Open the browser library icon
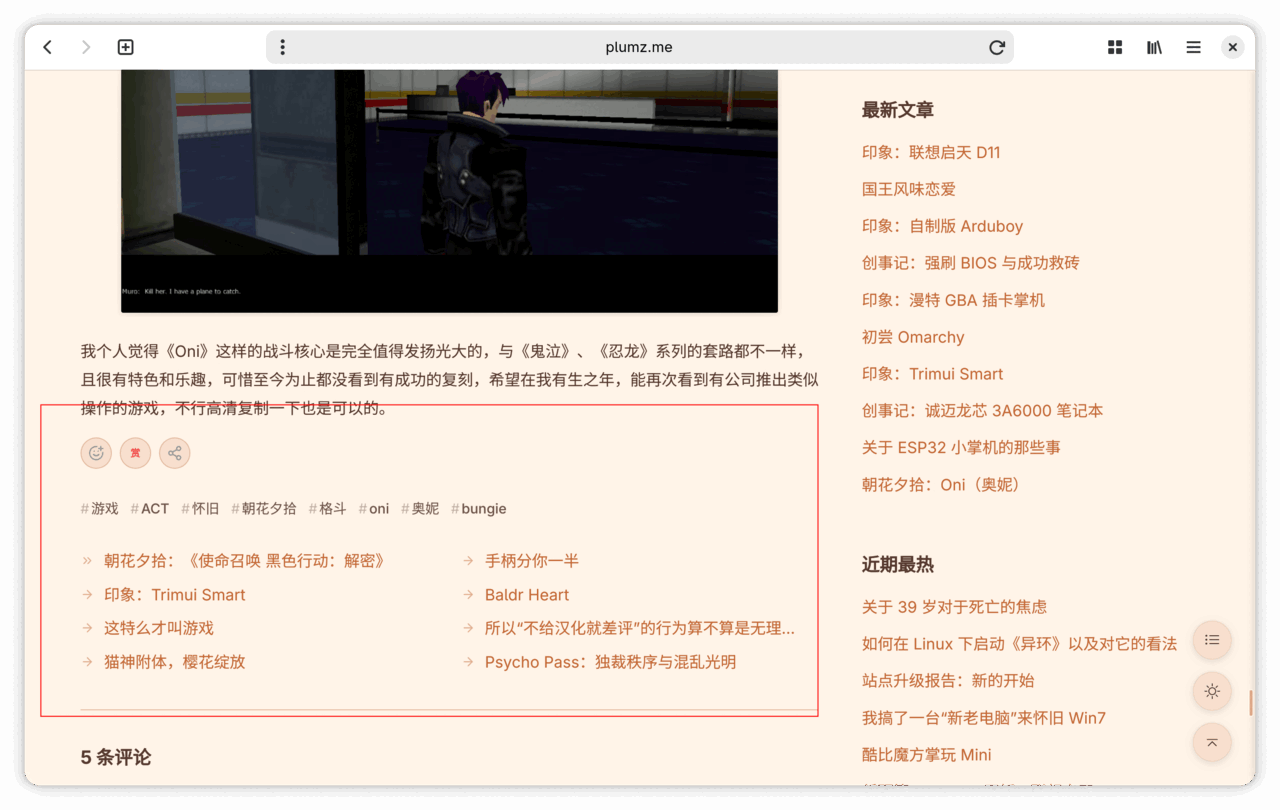1280x810 pixels. tap(1154, 47)
